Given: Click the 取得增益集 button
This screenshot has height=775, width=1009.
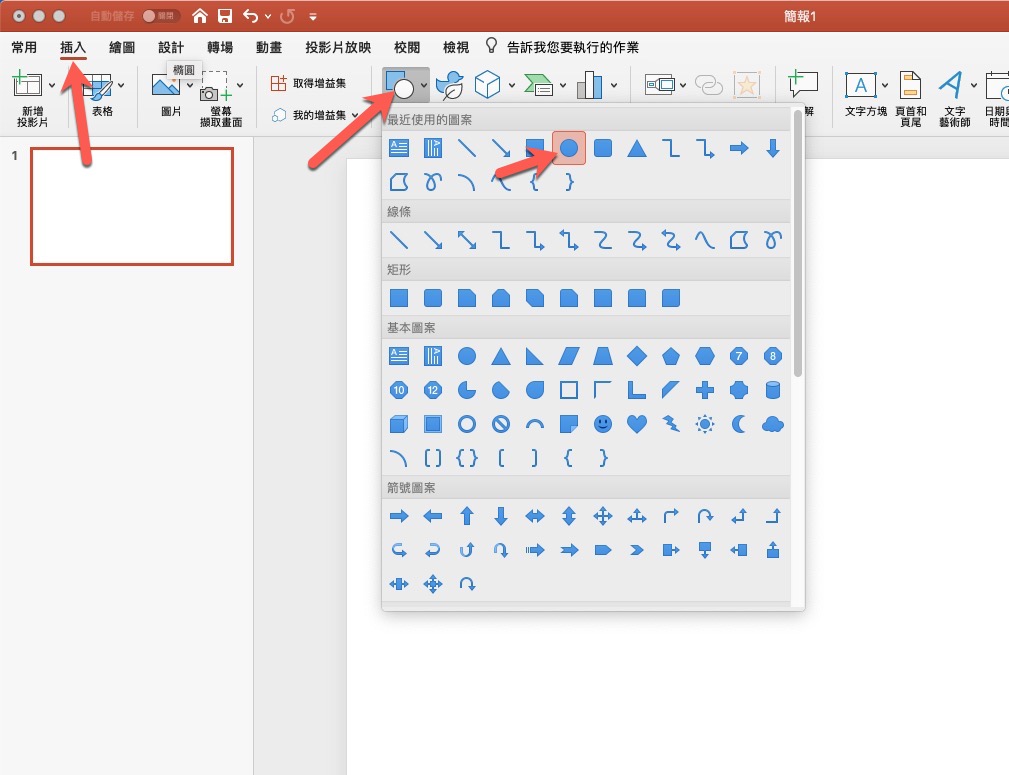Looking at the screenshot, I should [x=310, y=83].
